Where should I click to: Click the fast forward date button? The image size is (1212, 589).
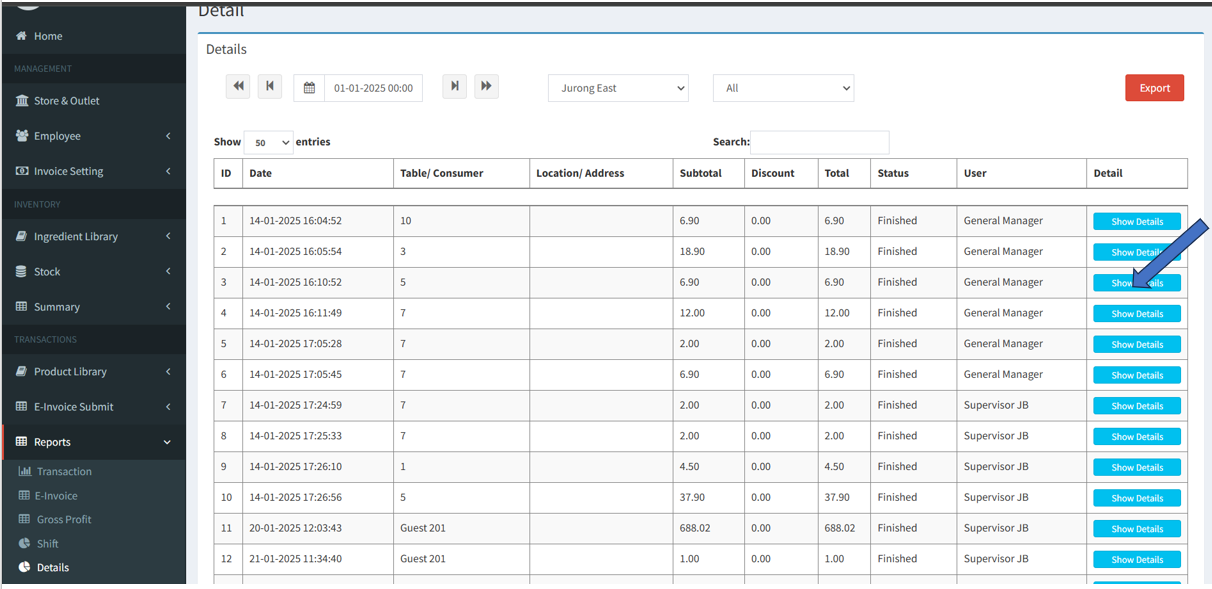pos(486,87)
